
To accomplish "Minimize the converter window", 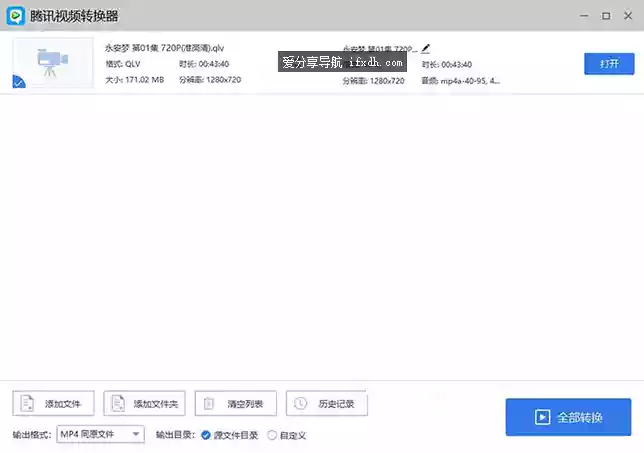I will 584,16.
